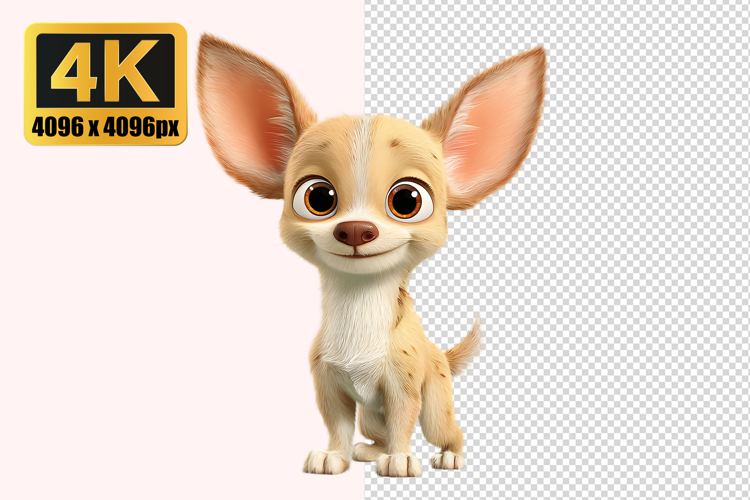Click the puppy's rear paw near the tail
The width and height of the screenshot is (750, 500).
(447, 458)
